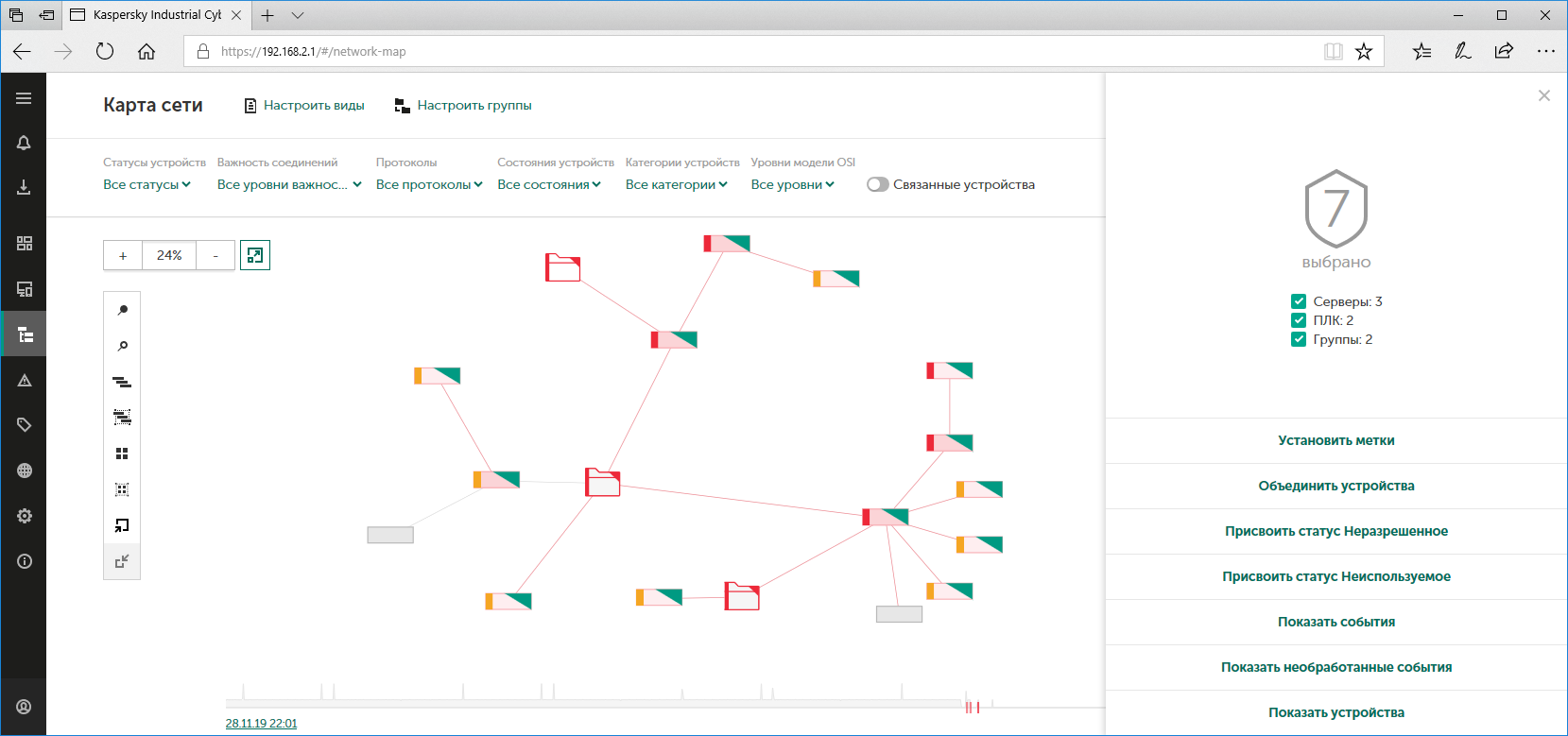Image resolution: width=1568 pixels, height=736 pixels.
Task: Click the notifications bell in sidebar
Action: [24, 143]
